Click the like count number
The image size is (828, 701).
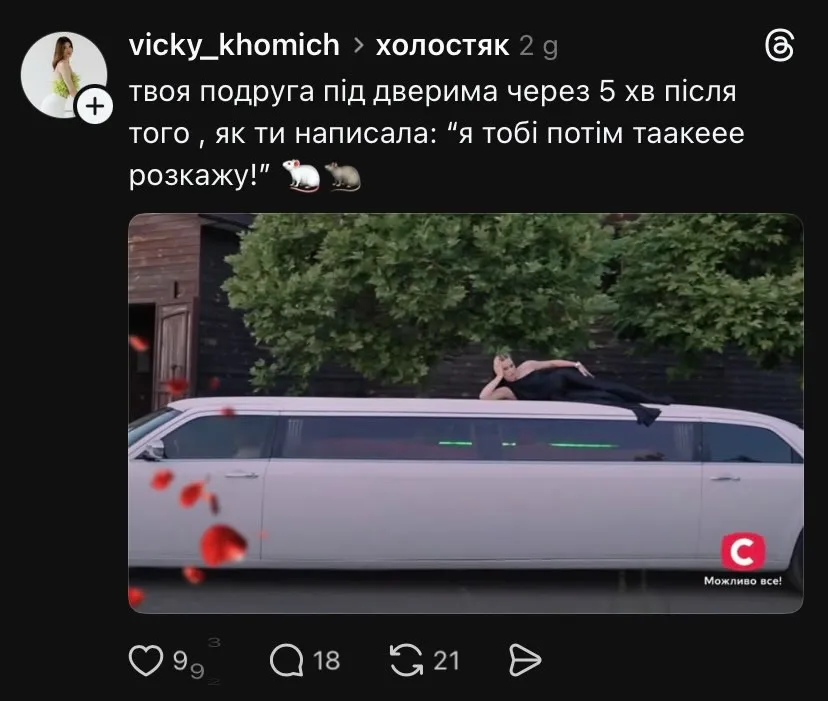pyautogui.click(x=189, y=661)
